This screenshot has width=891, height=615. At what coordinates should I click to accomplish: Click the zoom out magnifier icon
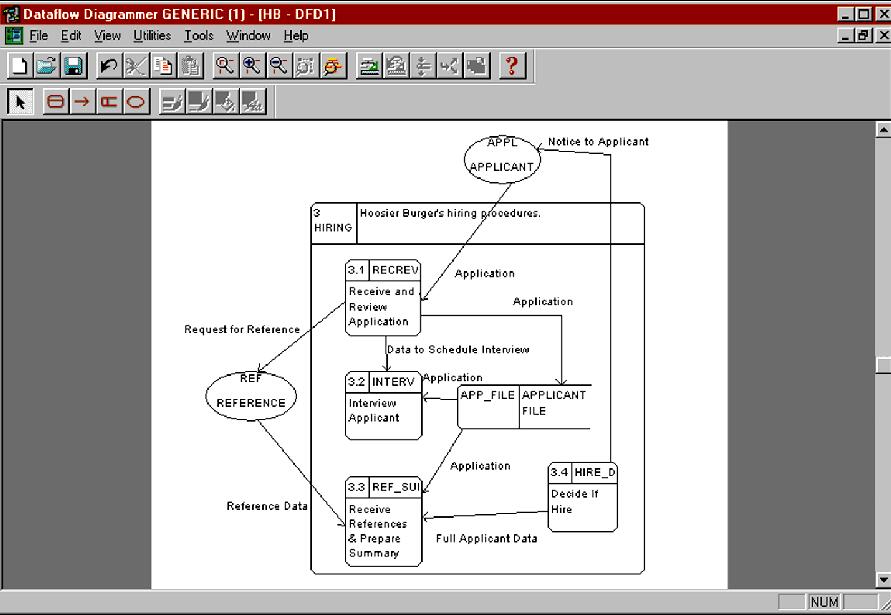278,66
